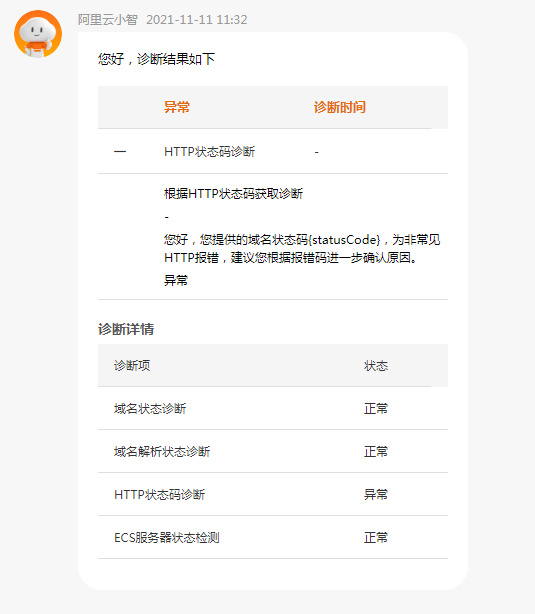535x614 pixels.
Task: Click the 诊断时间 column header
Action: coord(340,107)
